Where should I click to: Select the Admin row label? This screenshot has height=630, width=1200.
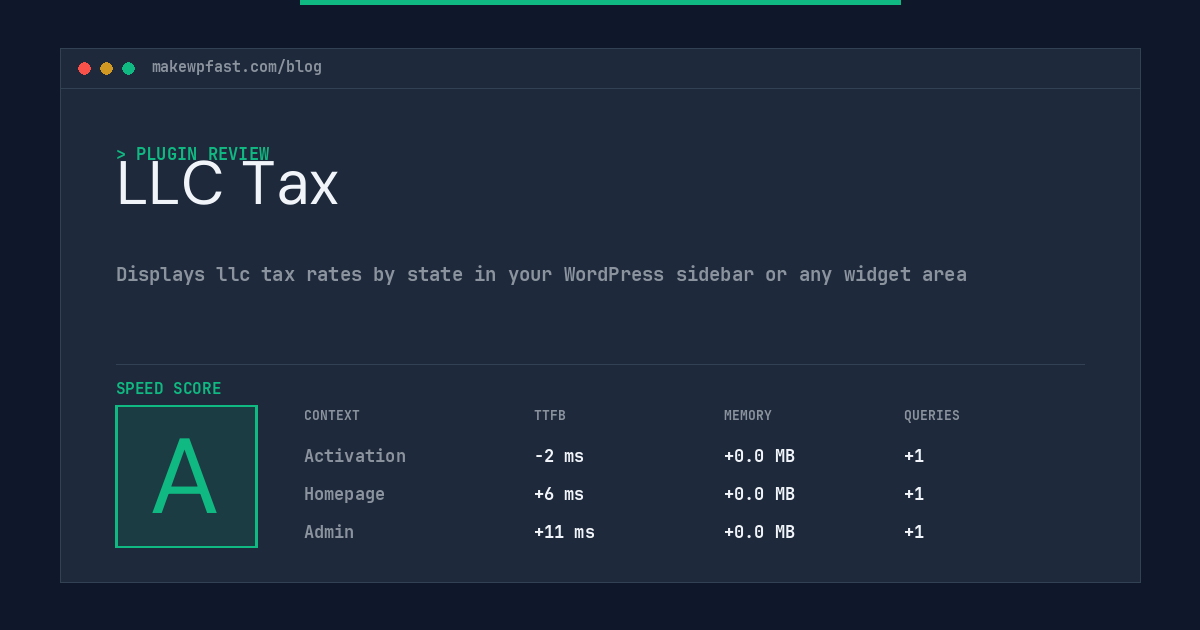coord(329,532)
